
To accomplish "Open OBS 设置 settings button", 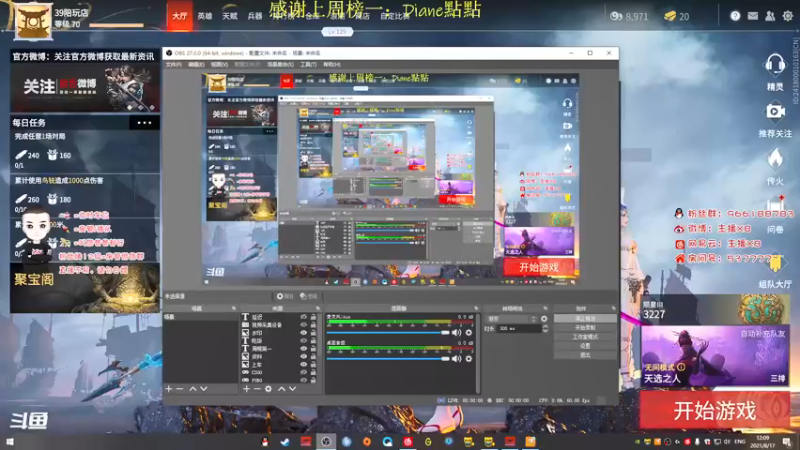I will click(585, 346).
